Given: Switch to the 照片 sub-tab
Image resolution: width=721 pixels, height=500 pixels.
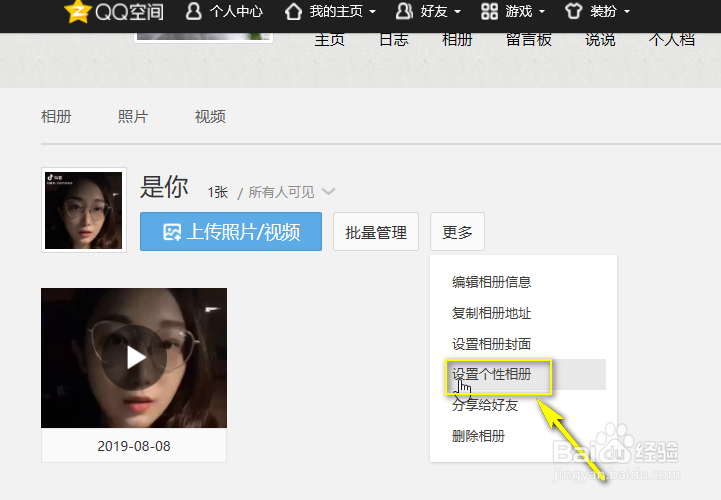Looking at the screenshot, I should click(x=133, y=116).
